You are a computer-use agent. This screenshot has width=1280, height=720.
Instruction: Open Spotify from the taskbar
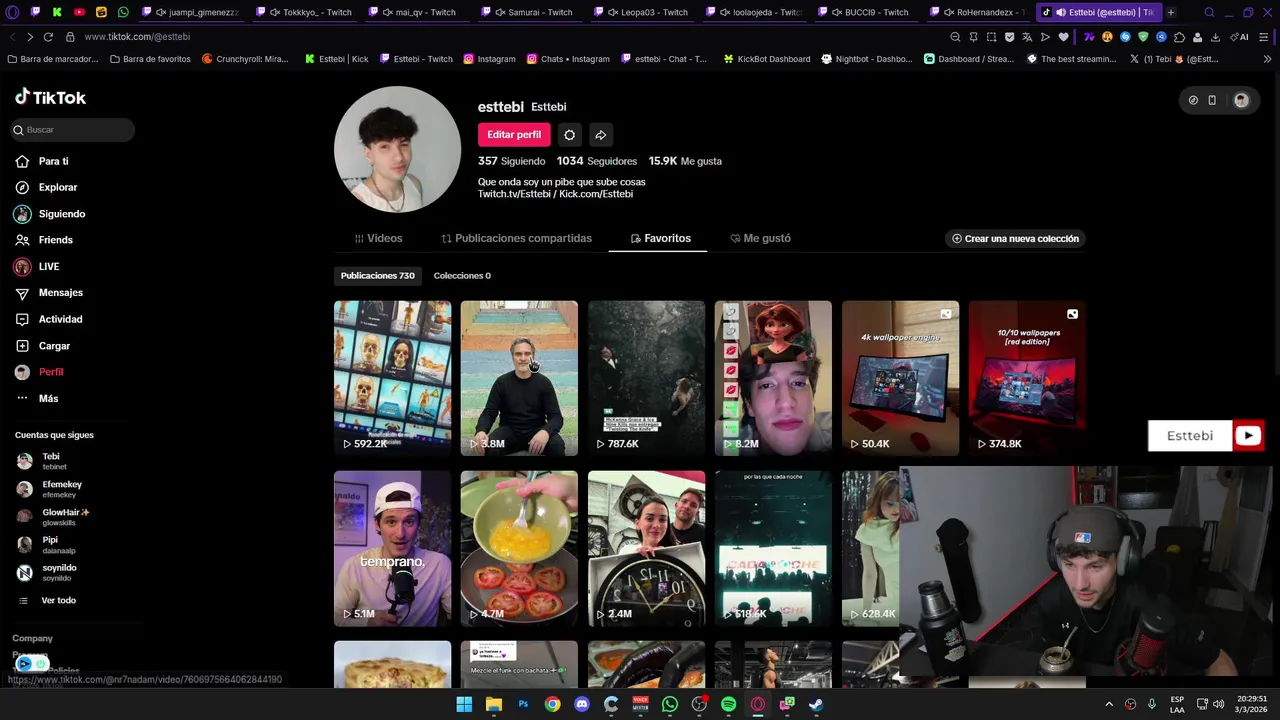click(x=728, y=704)
